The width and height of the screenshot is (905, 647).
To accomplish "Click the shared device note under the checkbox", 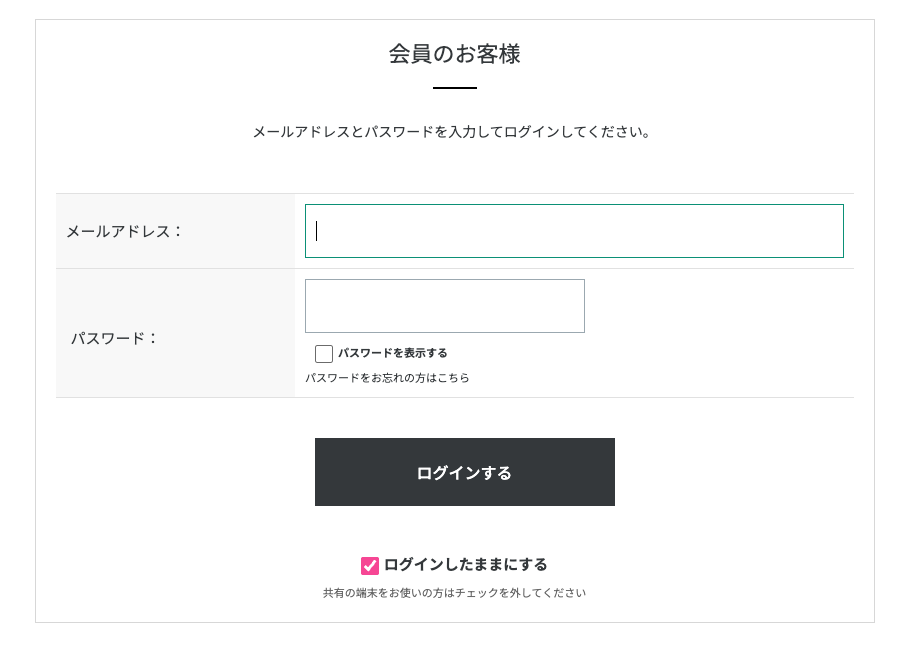I will [x=454, y=593].
